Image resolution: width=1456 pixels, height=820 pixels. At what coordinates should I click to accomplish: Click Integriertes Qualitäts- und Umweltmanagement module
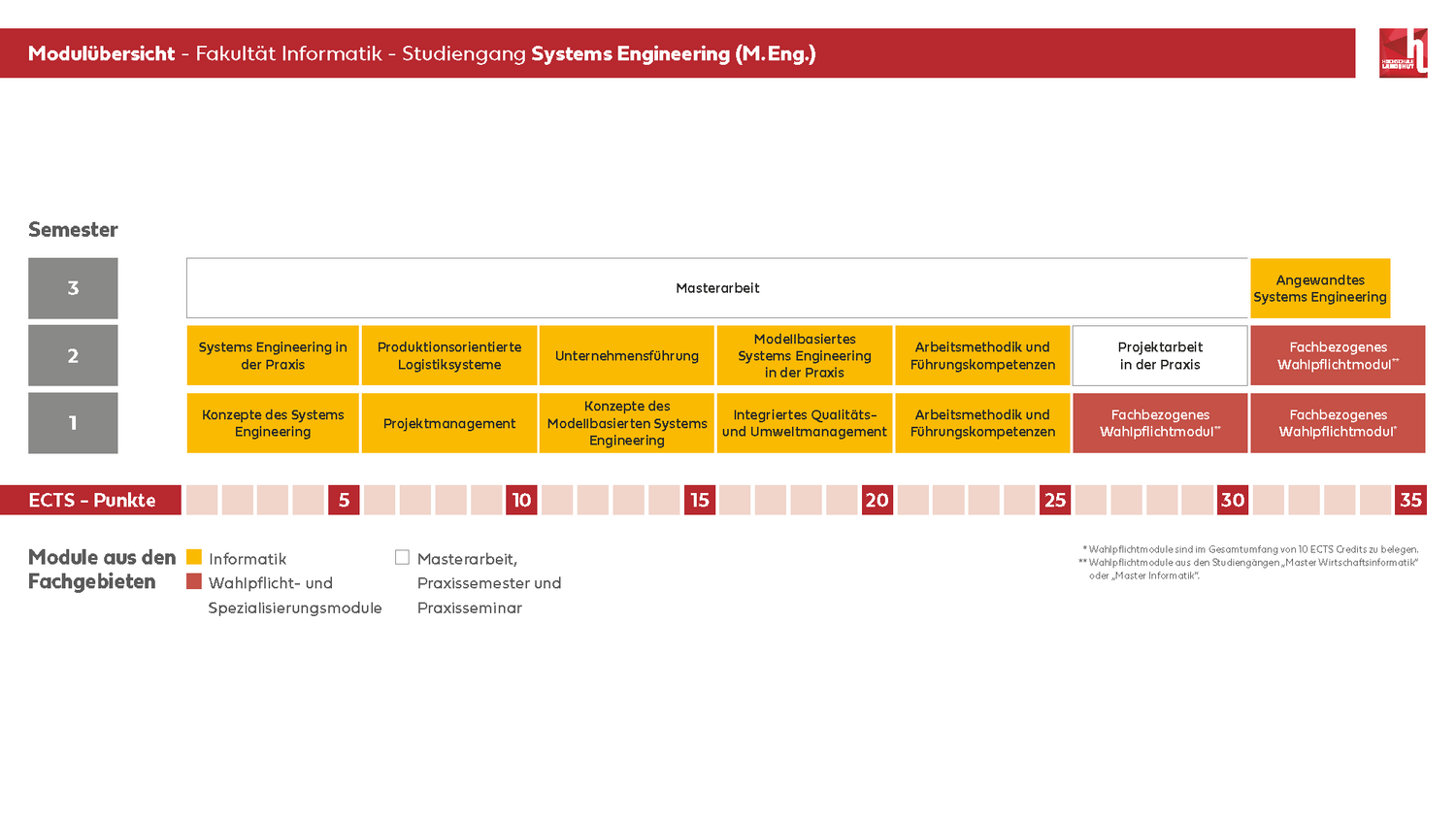click(805, 423)
